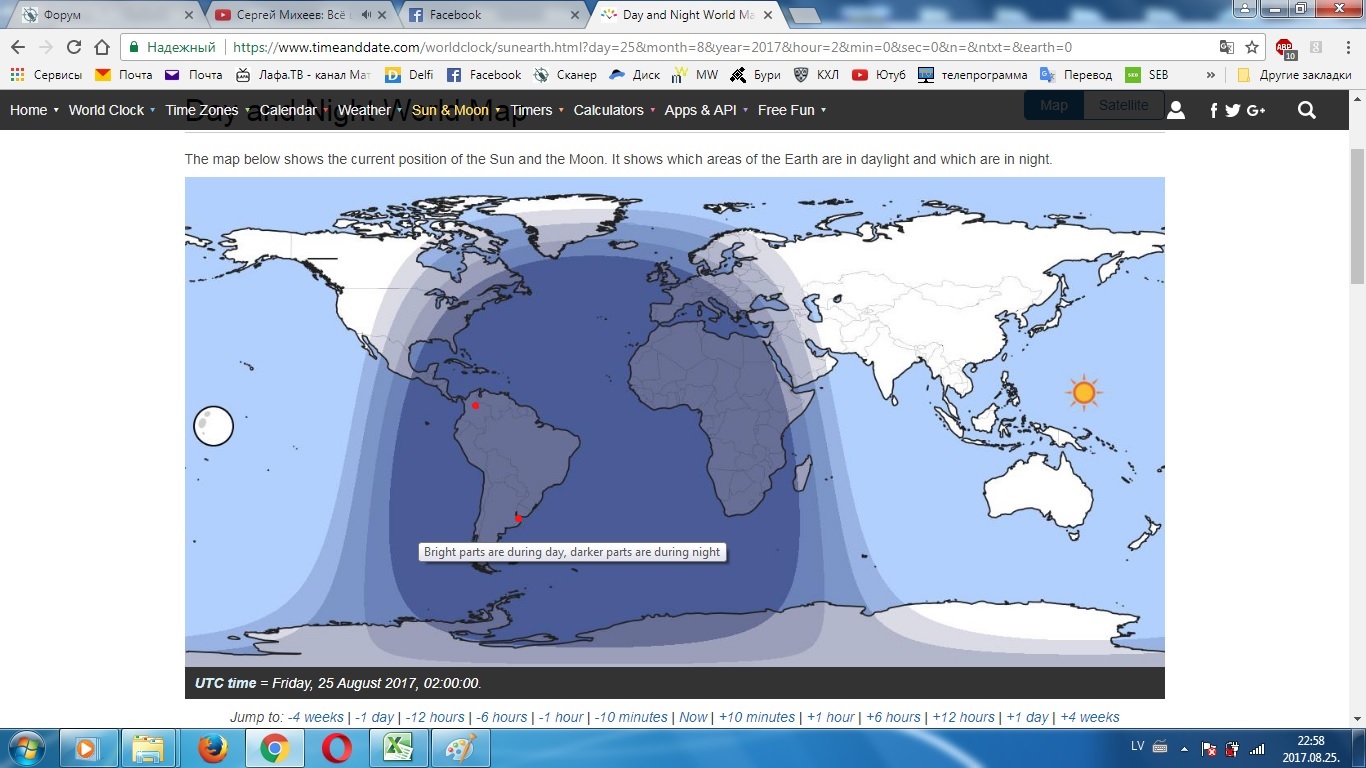This screenshot has height=768, width=1366.
Task: Open the Delfi bookmark
Action: pos(409,75)
